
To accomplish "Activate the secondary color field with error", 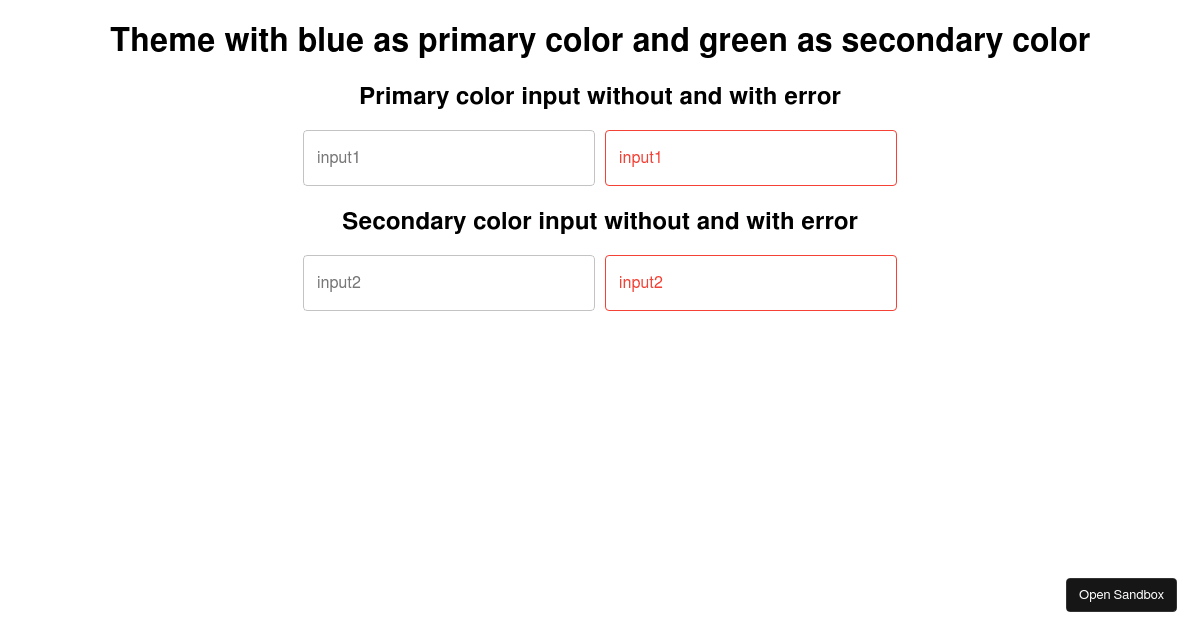I will click(x=751, y=283).
